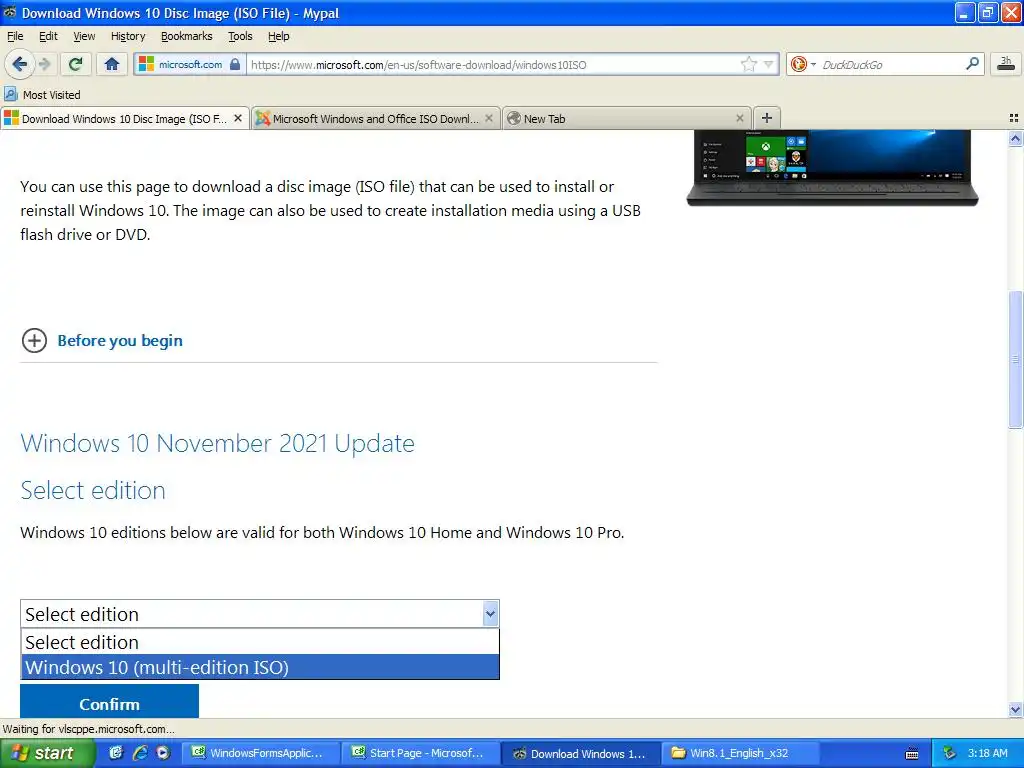The image size is (1024, 768).
Task: Click the keyboard icon in system tray
Action: pyautogui.click(x=912, y=754)
